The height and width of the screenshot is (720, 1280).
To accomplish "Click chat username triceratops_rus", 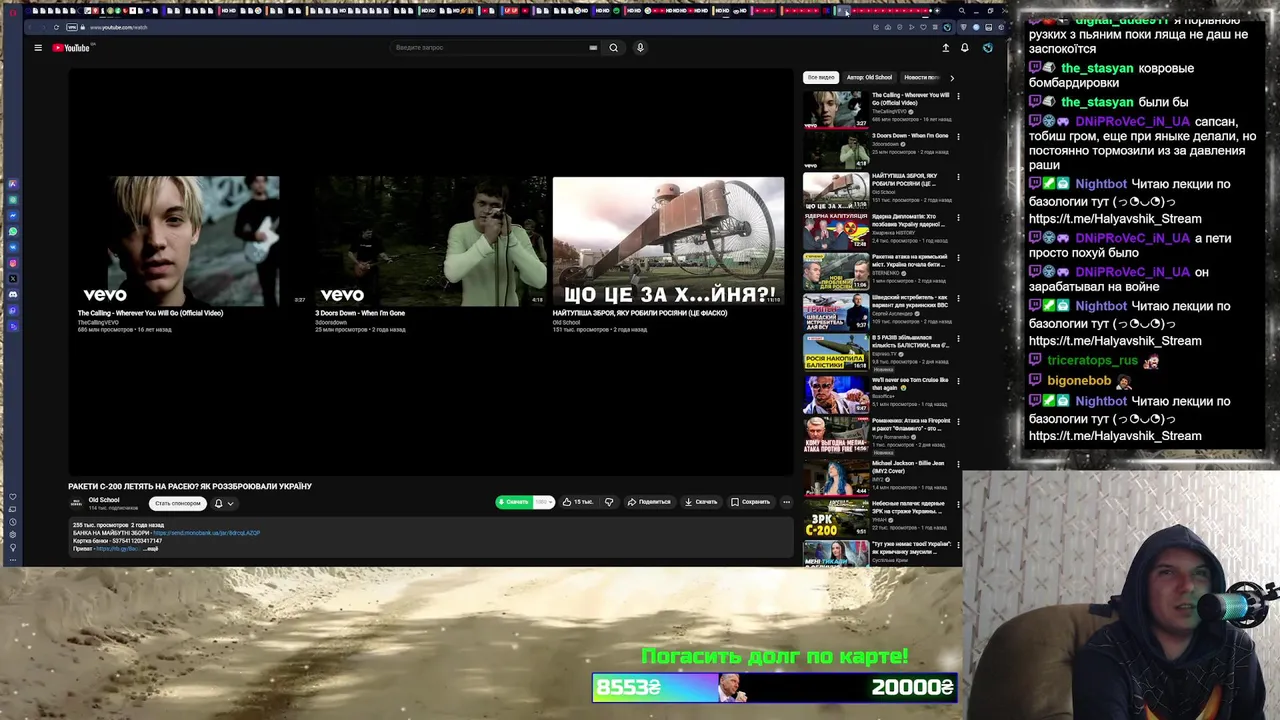I will [x=1092, y=360].
